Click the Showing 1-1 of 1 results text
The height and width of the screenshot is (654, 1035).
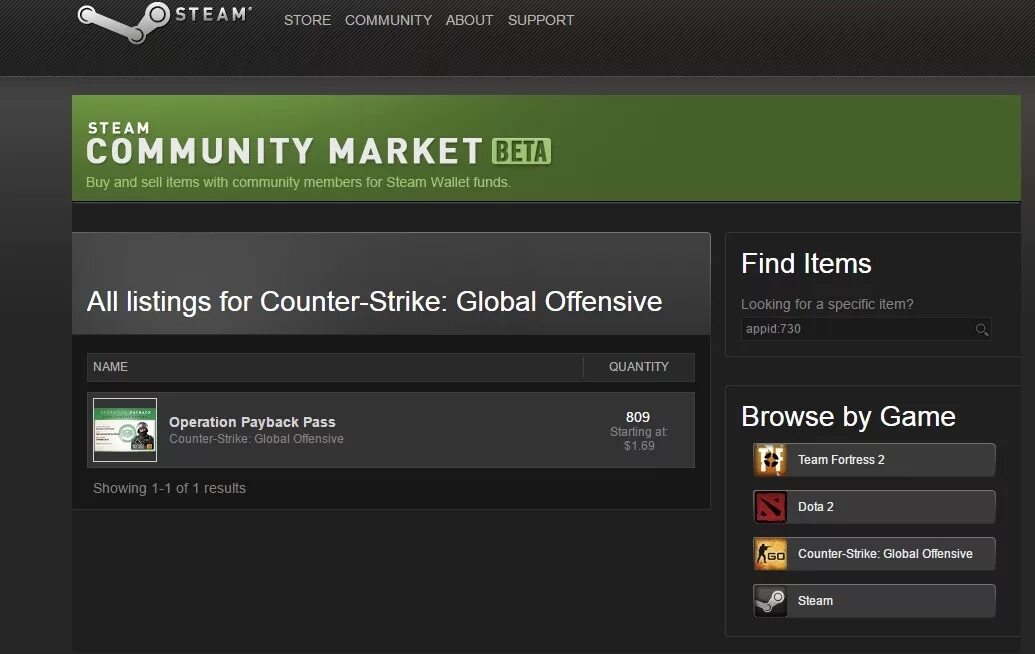tap(169, 488)
